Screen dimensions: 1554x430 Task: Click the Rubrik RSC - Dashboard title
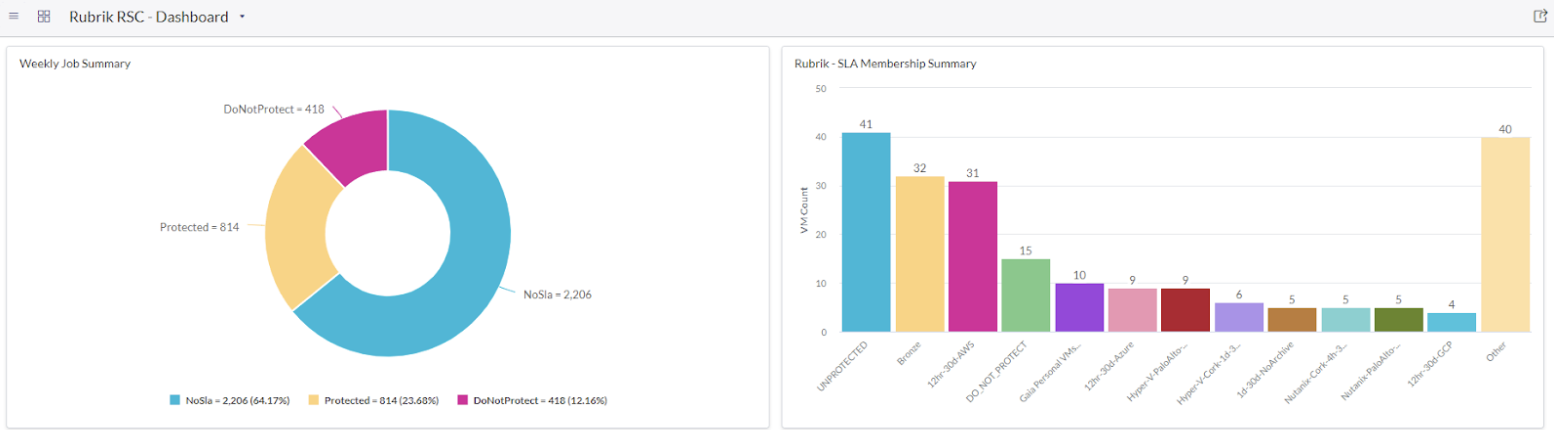[x=149, y=17]
